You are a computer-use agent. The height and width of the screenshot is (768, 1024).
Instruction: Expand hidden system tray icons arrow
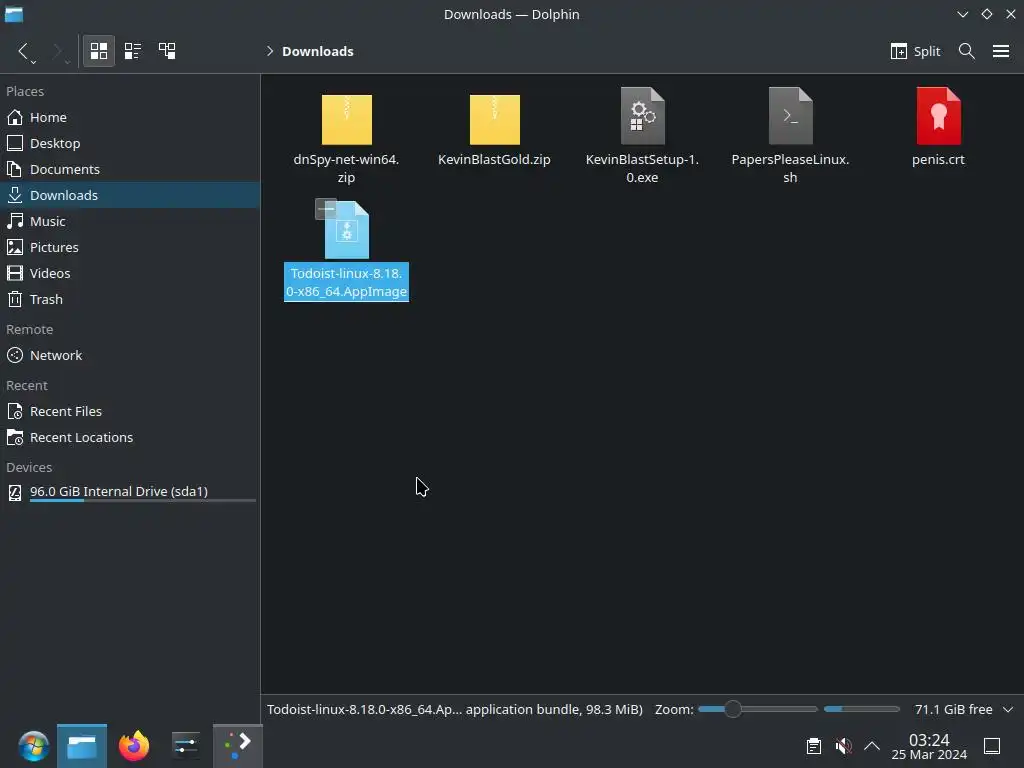872,746
